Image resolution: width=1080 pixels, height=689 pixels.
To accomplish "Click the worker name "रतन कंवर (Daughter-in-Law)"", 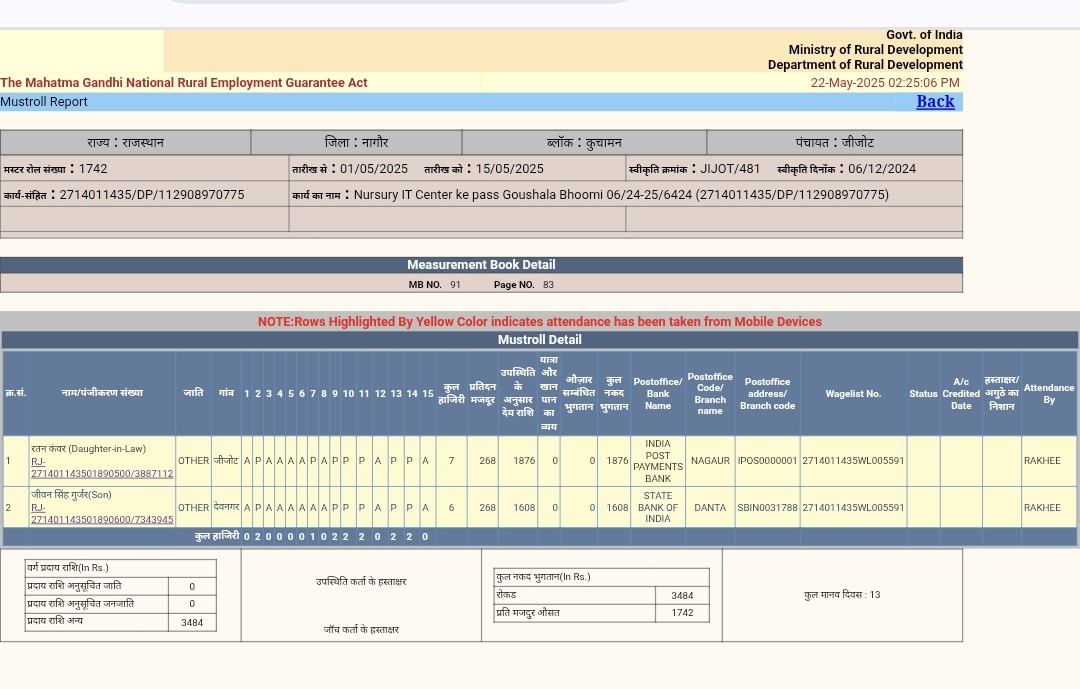I will (88, 449).
